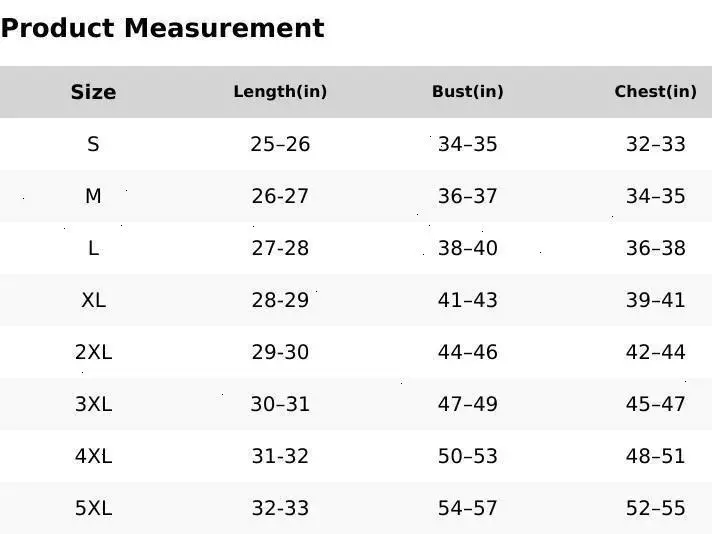This screenshot has width=712, height=534.
Task: Select the 4XL size row label
Action: point(93,456)
